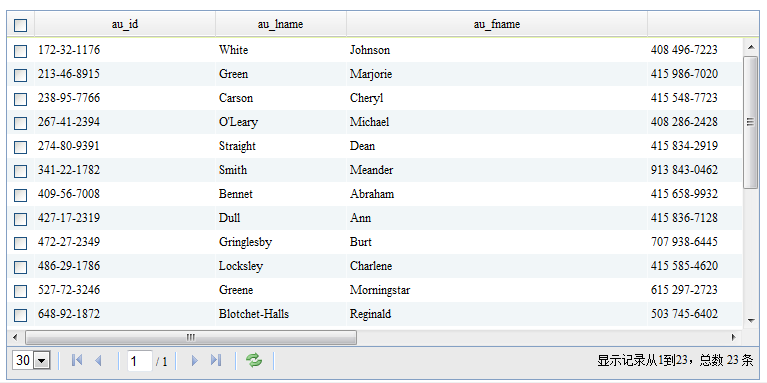Click last name Green

point(233,74)
